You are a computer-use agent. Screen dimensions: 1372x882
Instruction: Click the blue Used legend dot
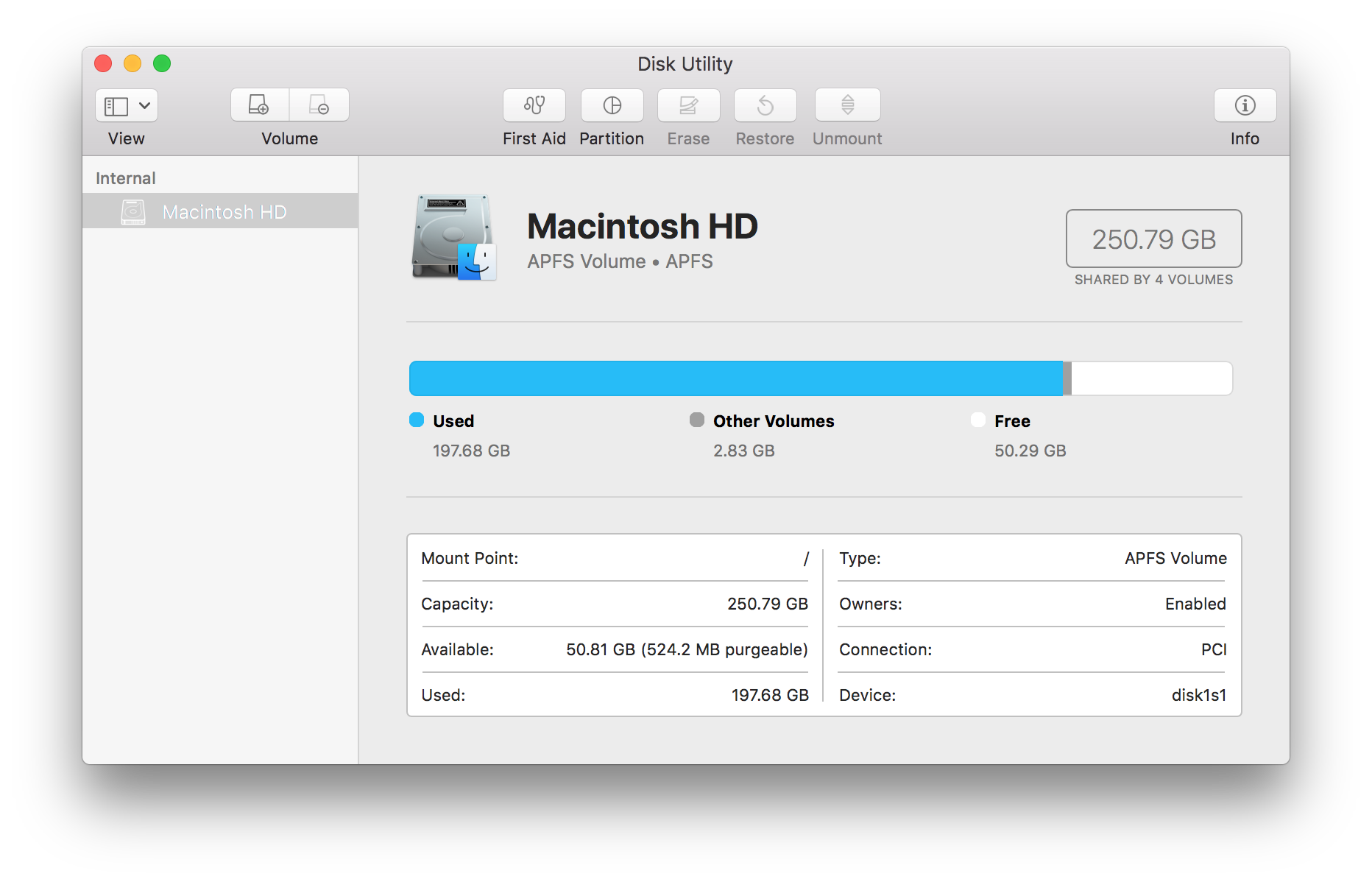pos(417,420)
